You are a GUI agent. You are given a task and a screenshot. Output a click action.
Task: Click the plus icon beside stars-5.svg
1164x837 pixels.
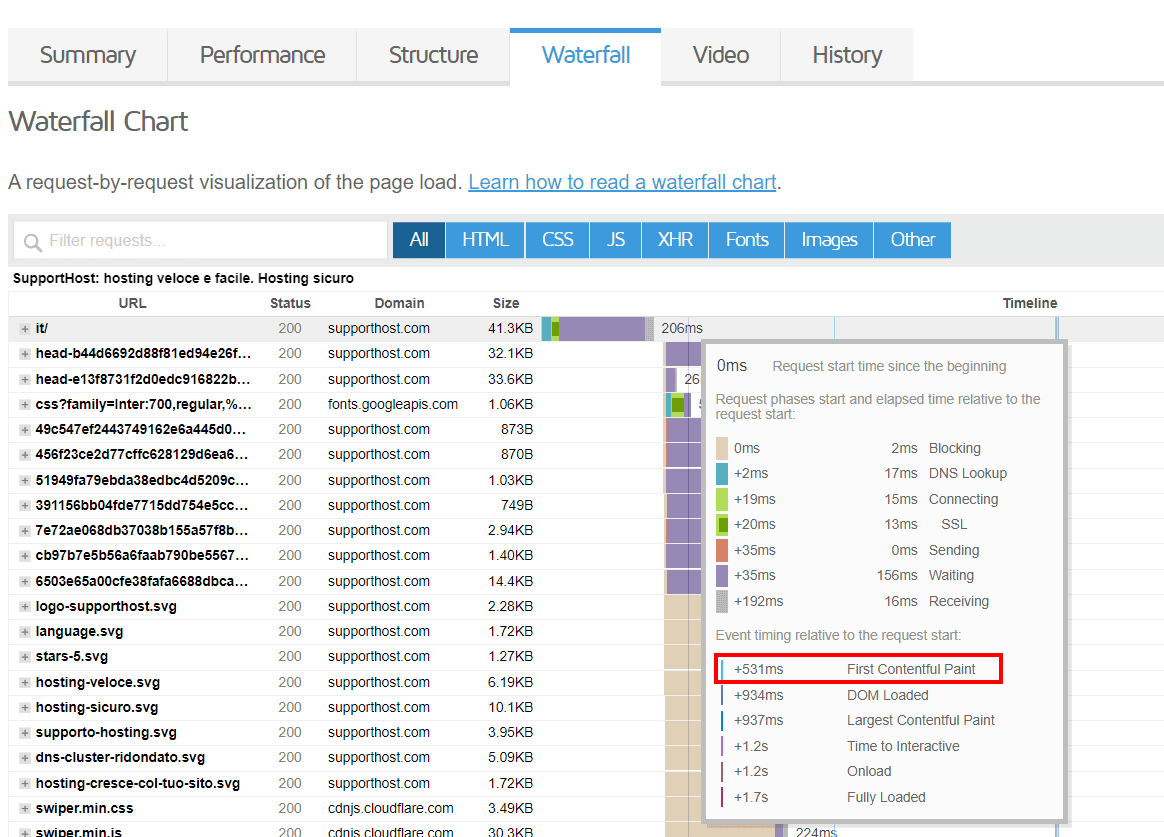25,657
